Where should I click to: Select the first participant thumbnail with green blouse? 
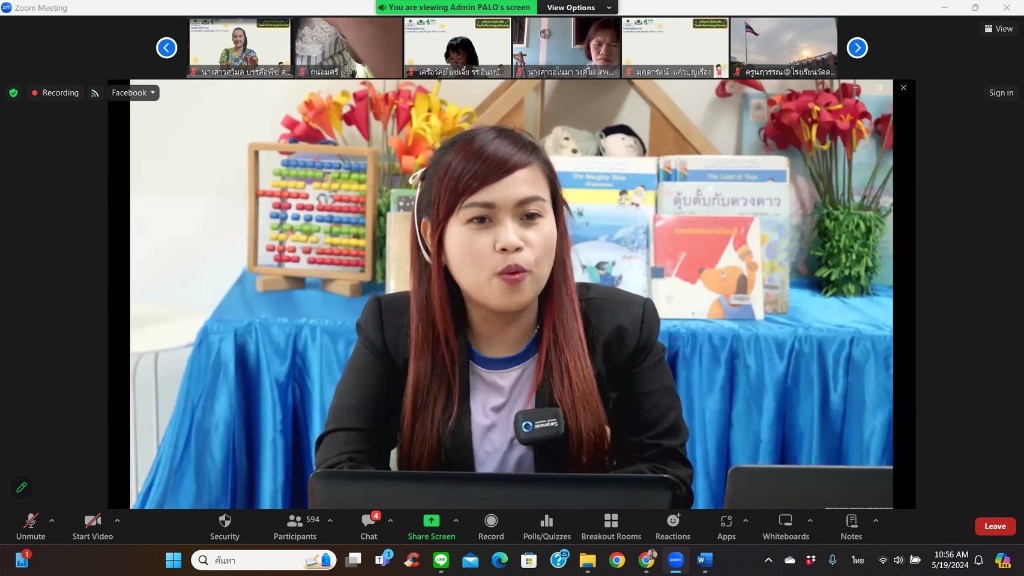pyautogui.click(x=240, y=48)
